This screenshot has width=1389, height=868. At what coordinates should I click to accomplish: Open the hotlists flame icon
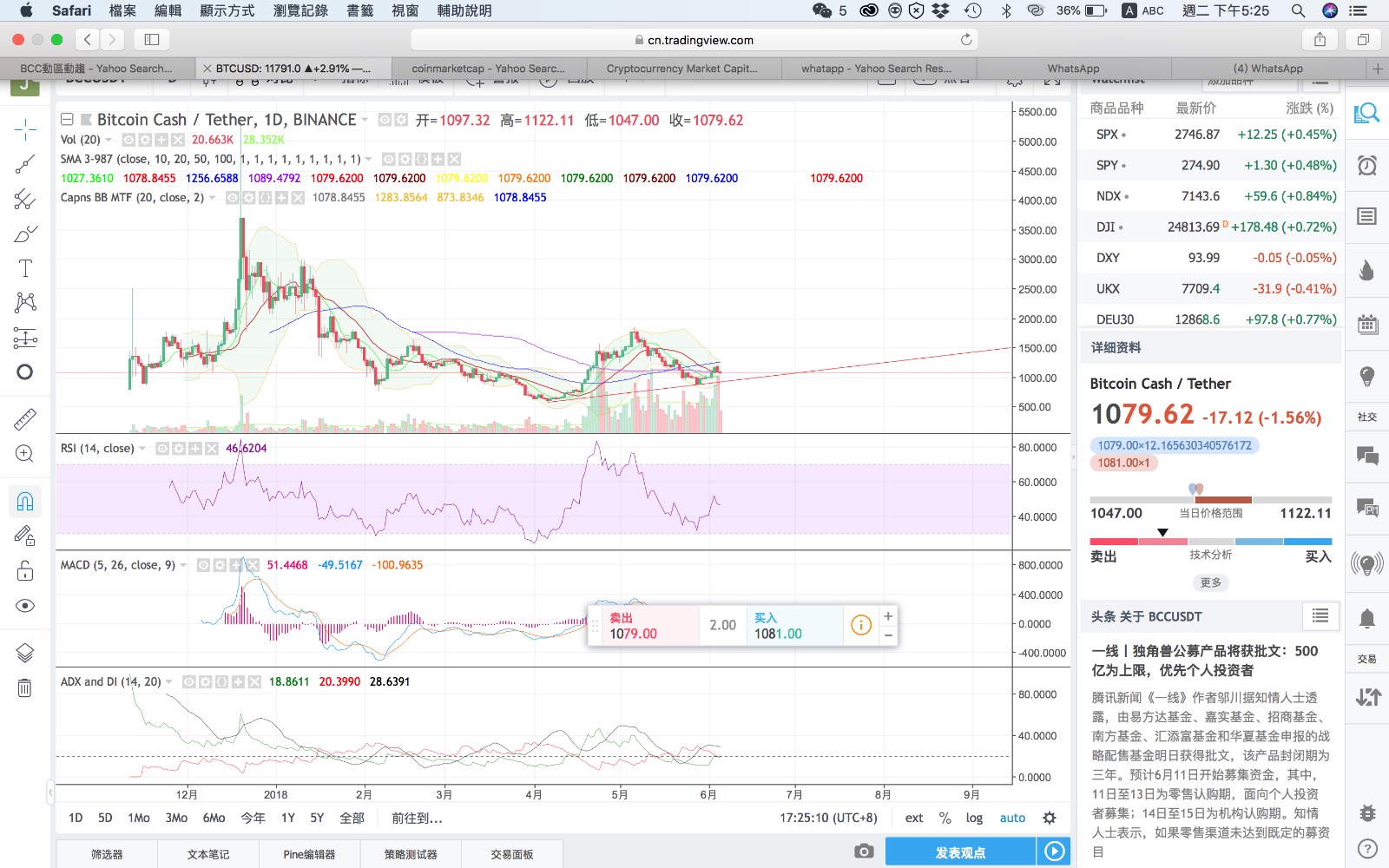click(x=1367, y=270)
